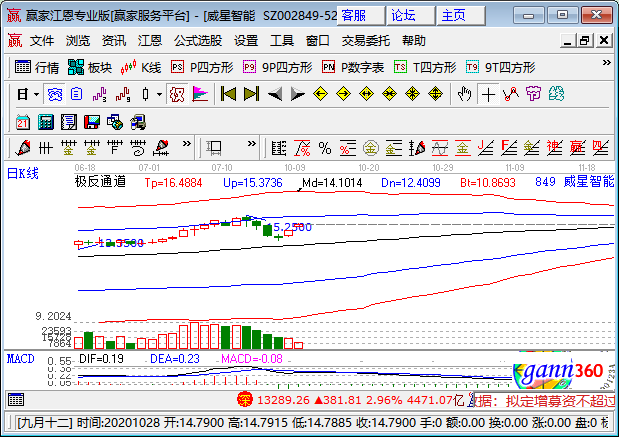Click the box size measure icon
This screenshot has height=437, width=619.
(x=214, y=148)
